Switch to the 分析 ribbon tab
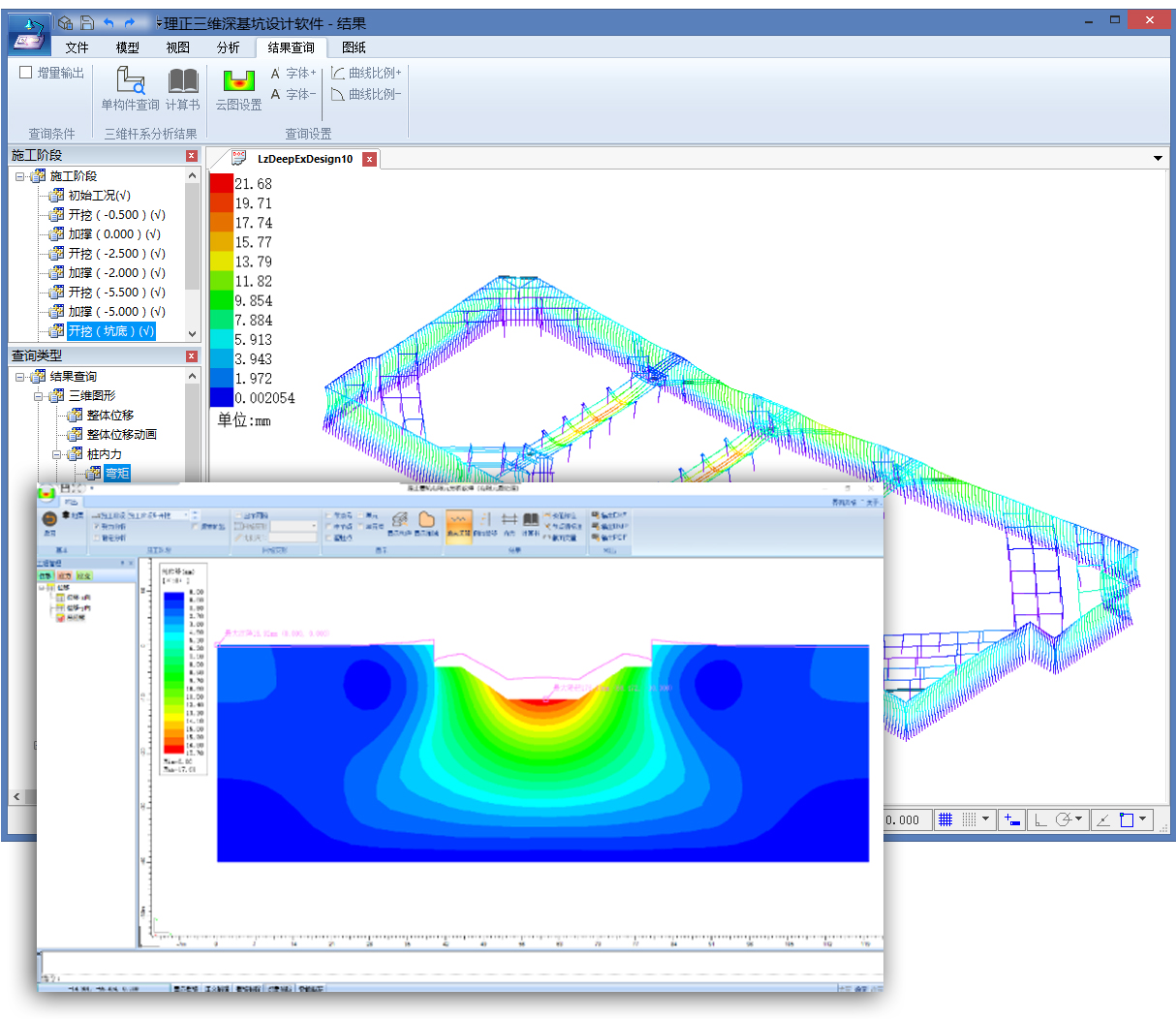1176x1019 pixels. coord(228,47)
